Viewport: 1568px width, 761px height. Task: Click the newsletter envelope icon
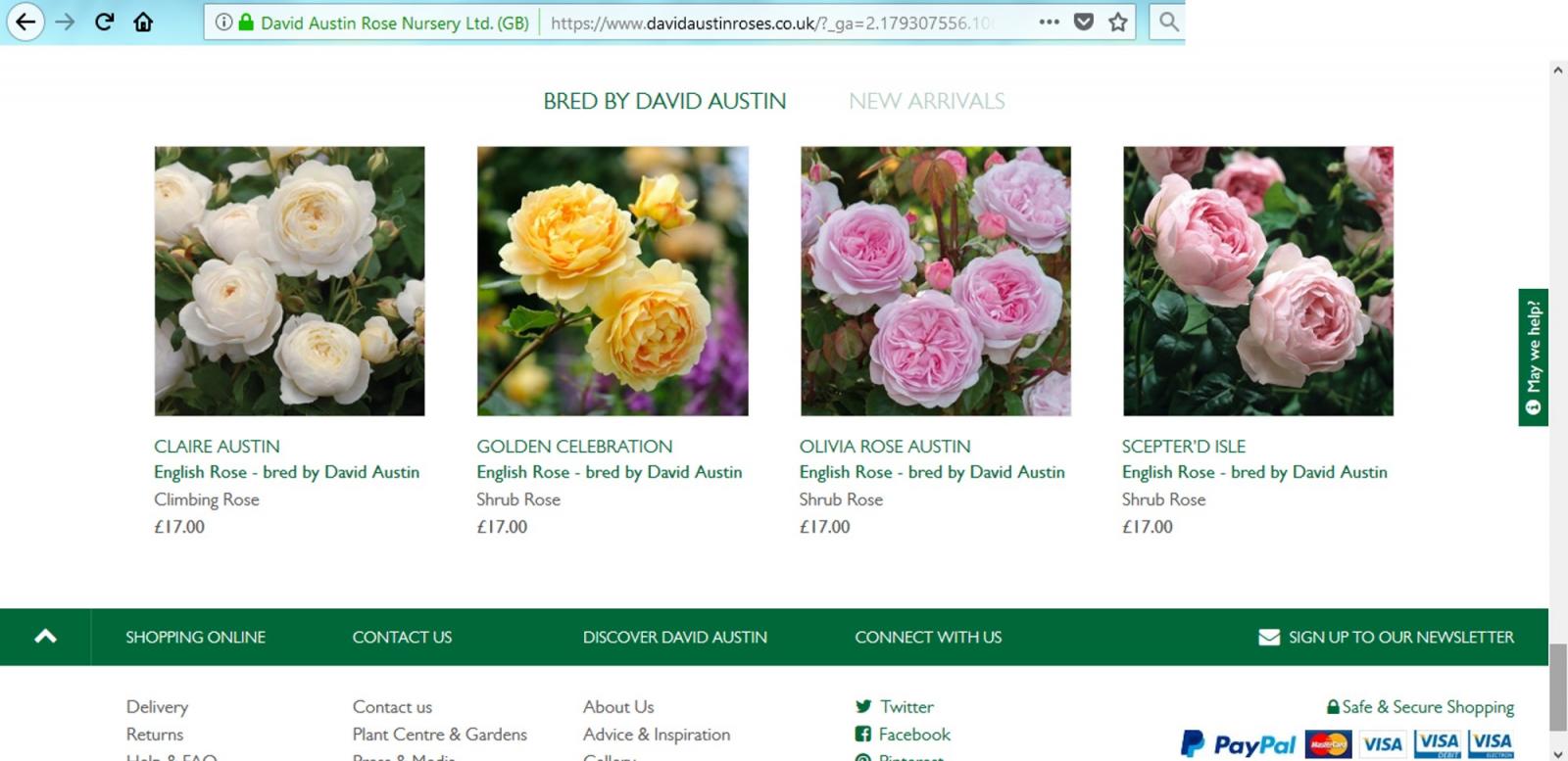[1269, 638]
